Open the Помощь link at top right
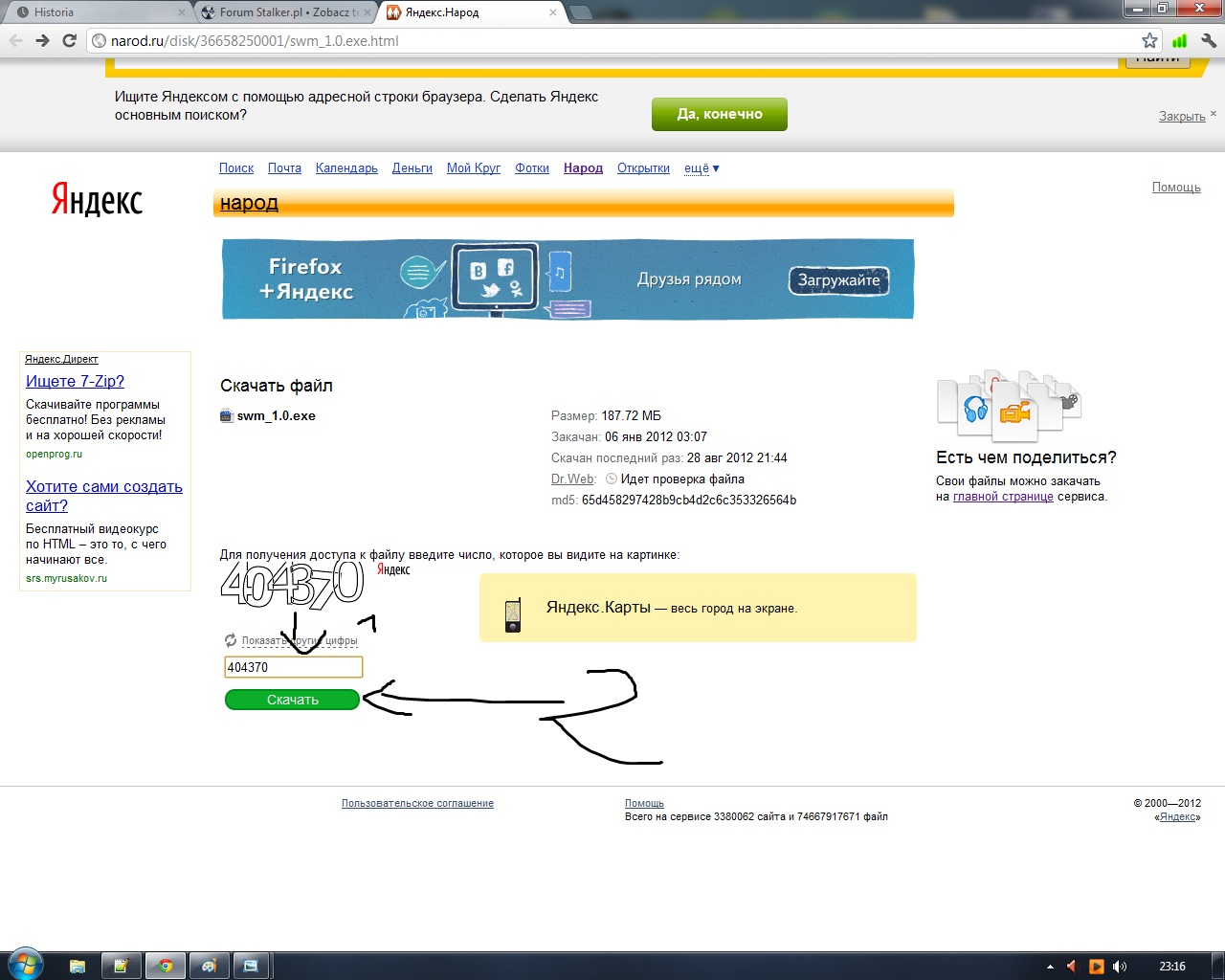Screen dimensions: 1225x980 point(1176,187)
